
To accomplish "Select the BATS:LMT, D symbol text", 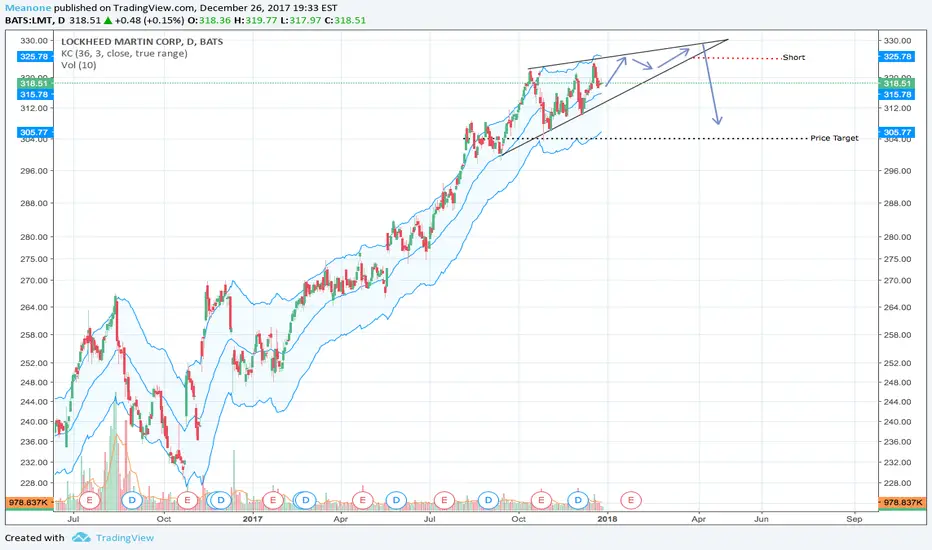I will coord(35,20).
